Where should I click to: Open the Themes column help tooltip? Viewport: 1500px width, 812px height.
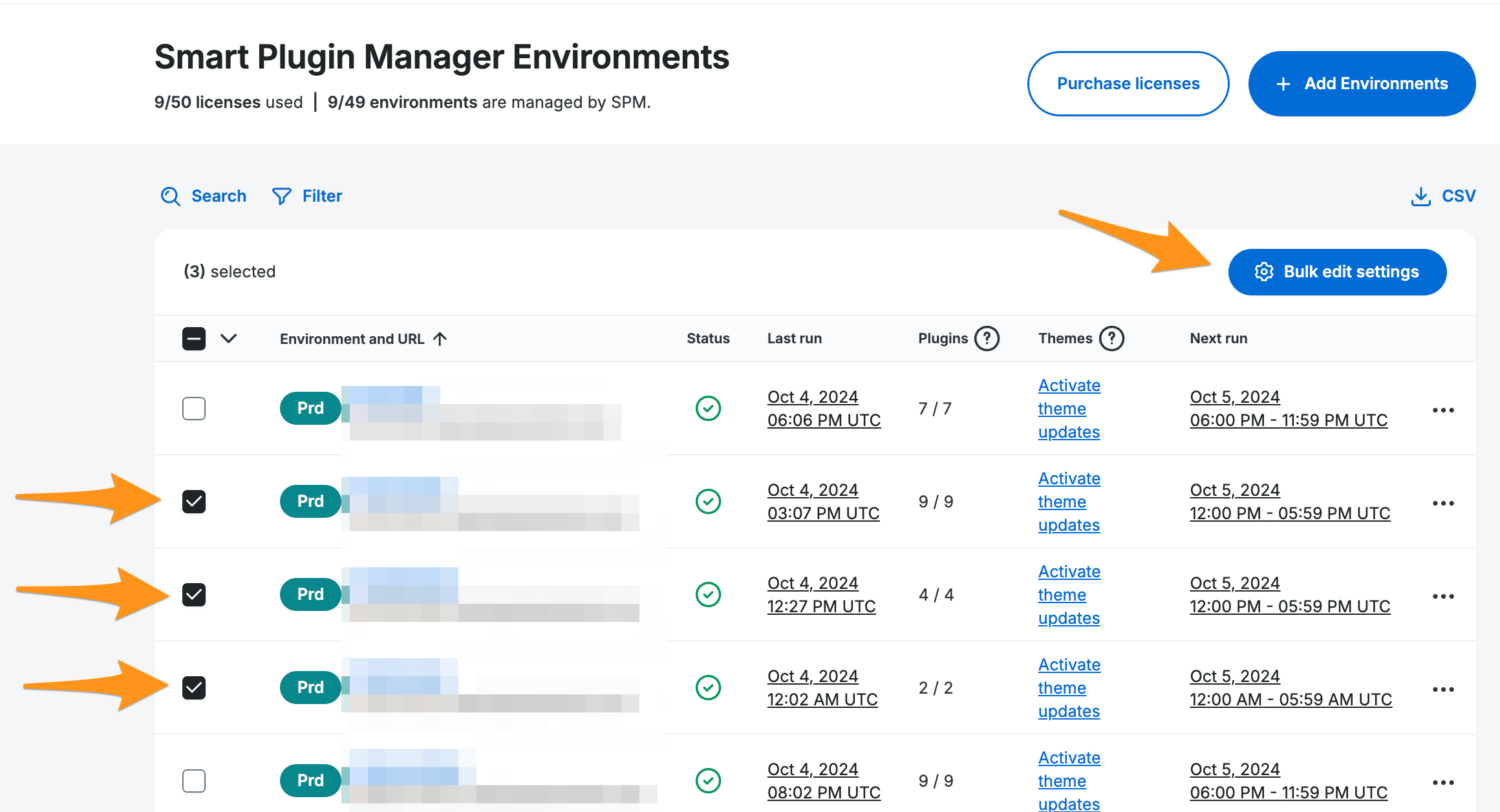pos(1111,338)
